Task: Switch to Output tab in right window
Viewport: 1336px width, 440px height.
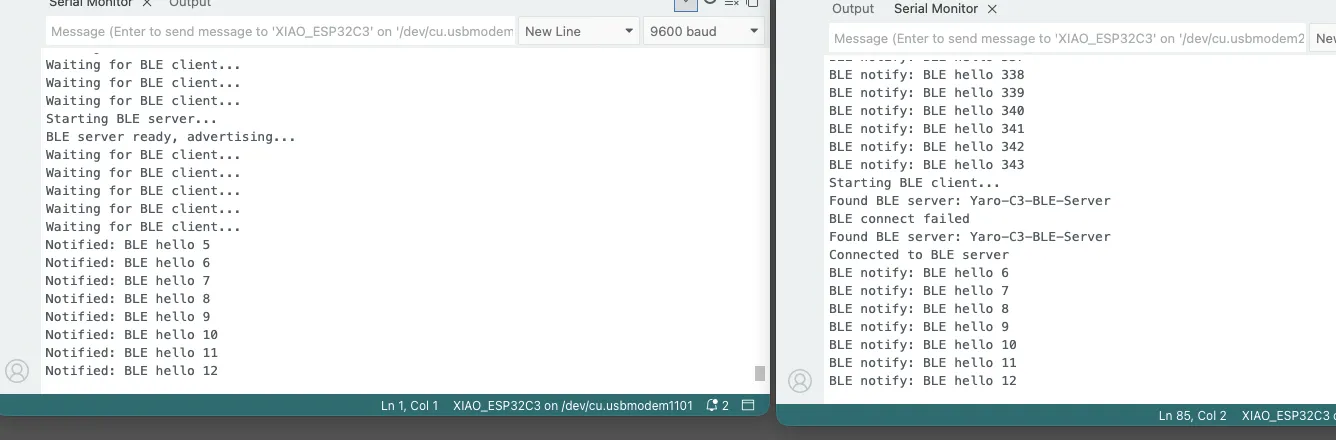Action: pos(853,9)
